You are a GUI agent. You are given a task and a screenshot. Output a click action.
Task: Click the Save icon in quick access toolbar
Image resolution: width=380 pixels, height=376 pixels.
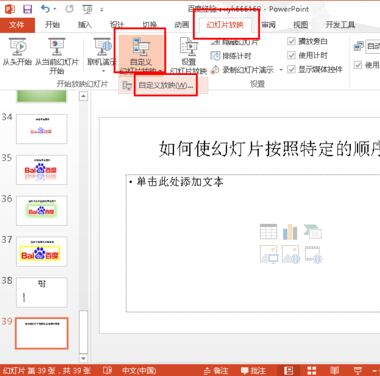[x=27, y=9]
